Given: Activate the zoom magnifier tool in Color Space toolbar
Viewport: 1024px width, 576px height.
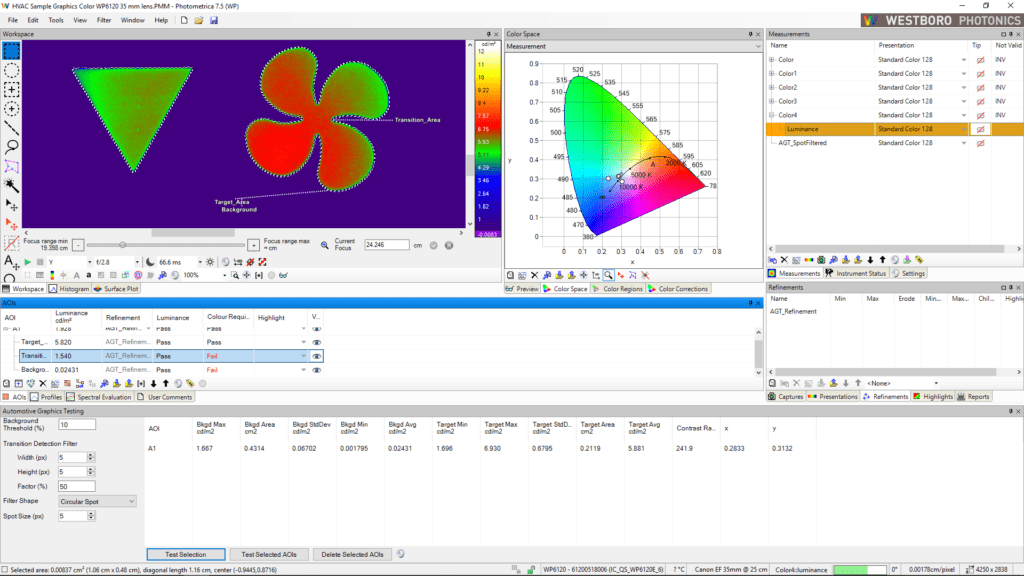Looking at the screenshot, I should click(608, 275).
